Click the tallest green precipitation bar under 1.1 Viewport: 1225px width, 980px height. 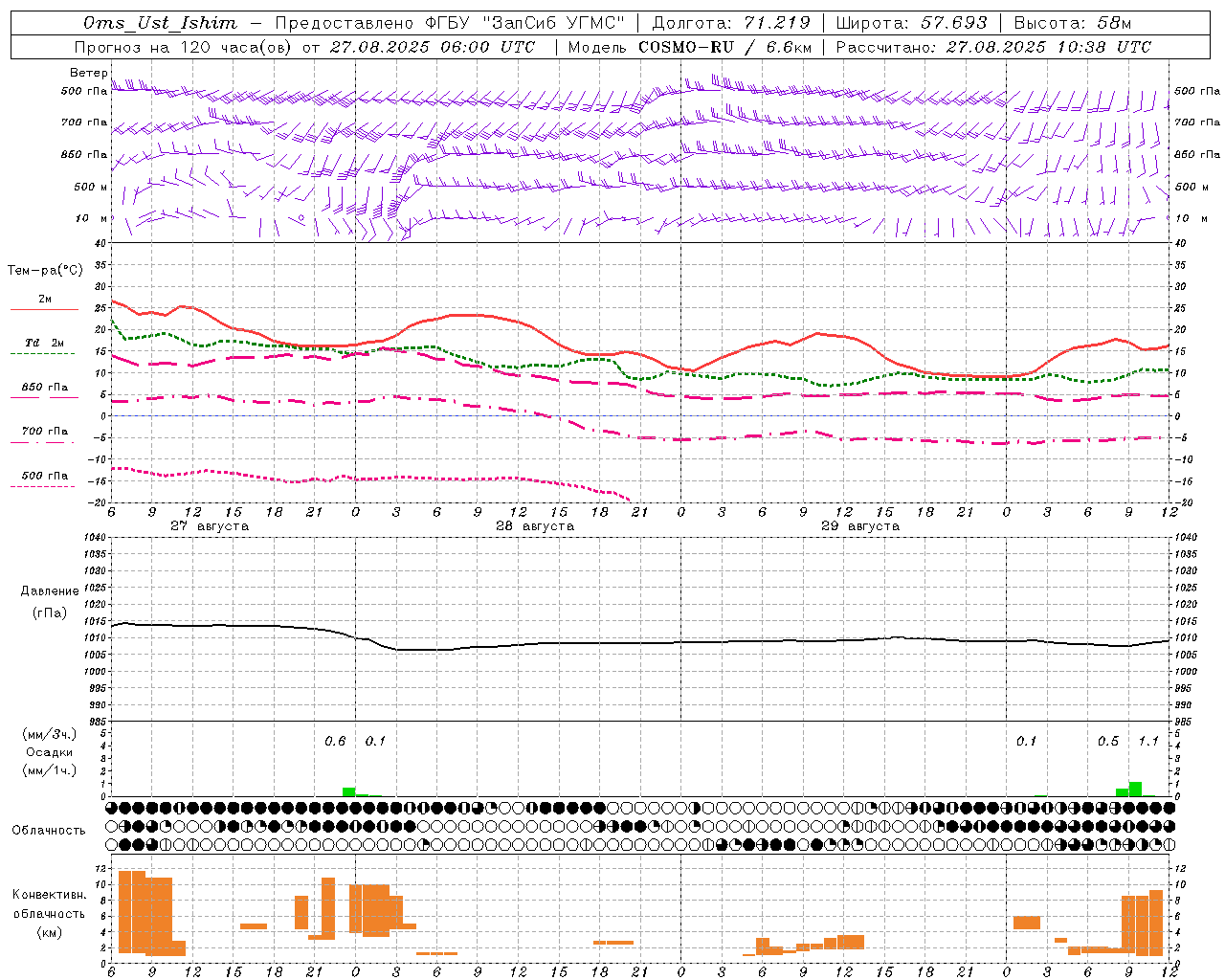coord(1135,789)
